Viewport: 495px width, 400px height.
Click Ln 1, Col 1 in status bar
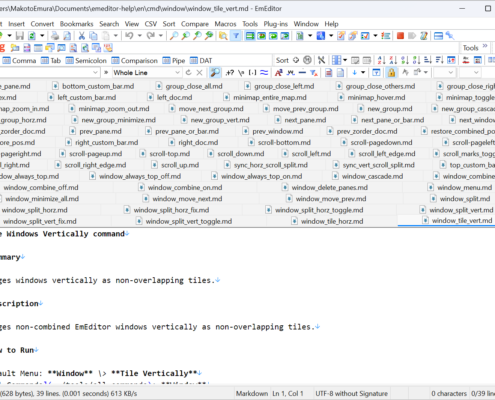288,393
